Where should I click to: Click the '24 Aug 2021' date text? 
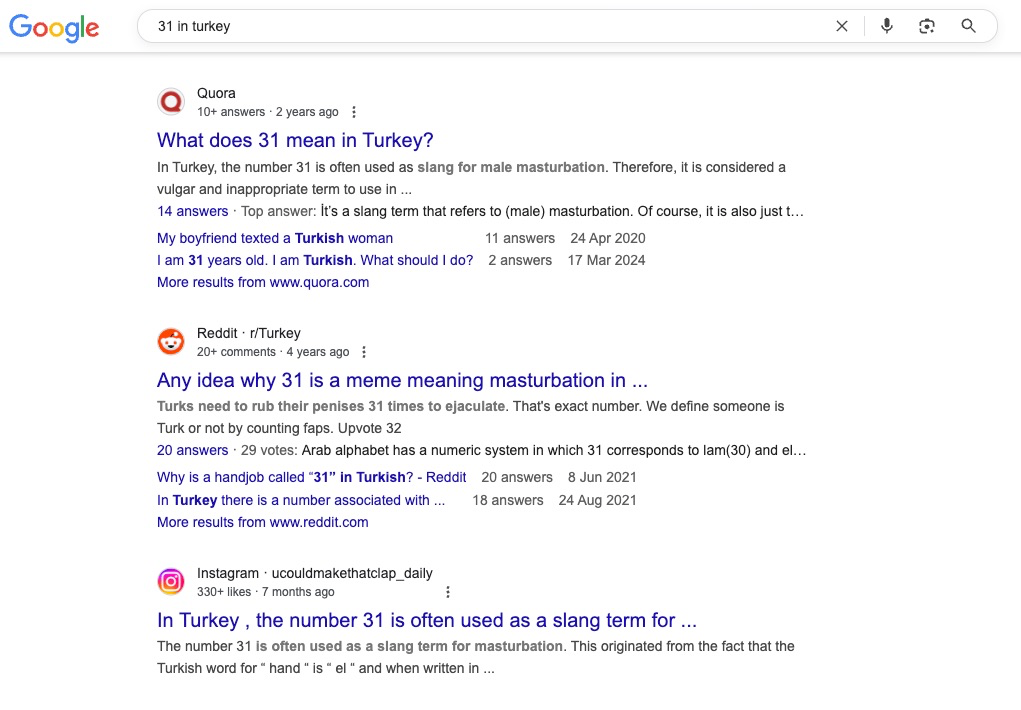pos(597,500)
